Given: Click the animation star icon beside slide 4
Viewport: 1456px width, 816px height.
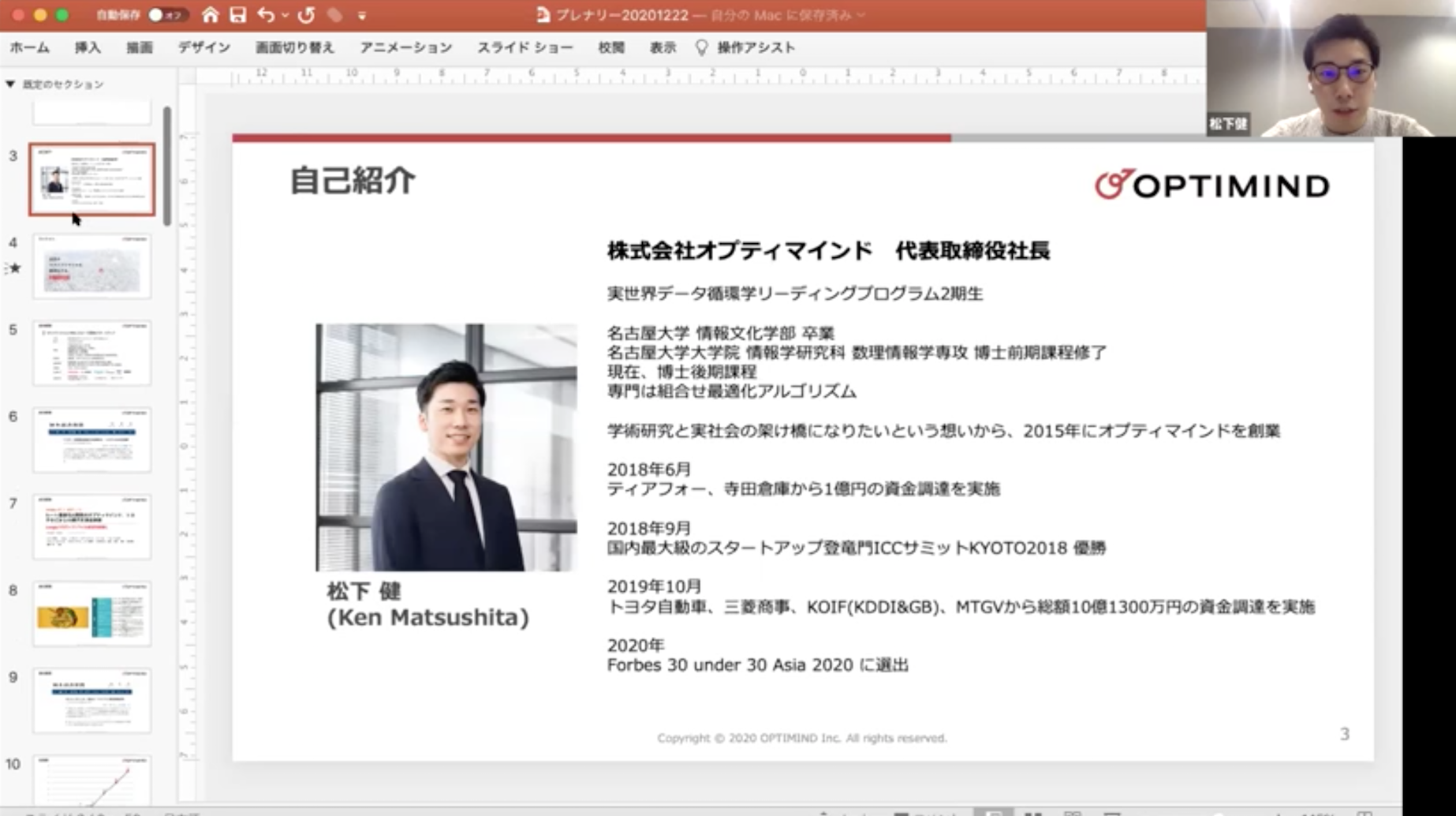Looking at the screenshot, I should coord(14,268).
